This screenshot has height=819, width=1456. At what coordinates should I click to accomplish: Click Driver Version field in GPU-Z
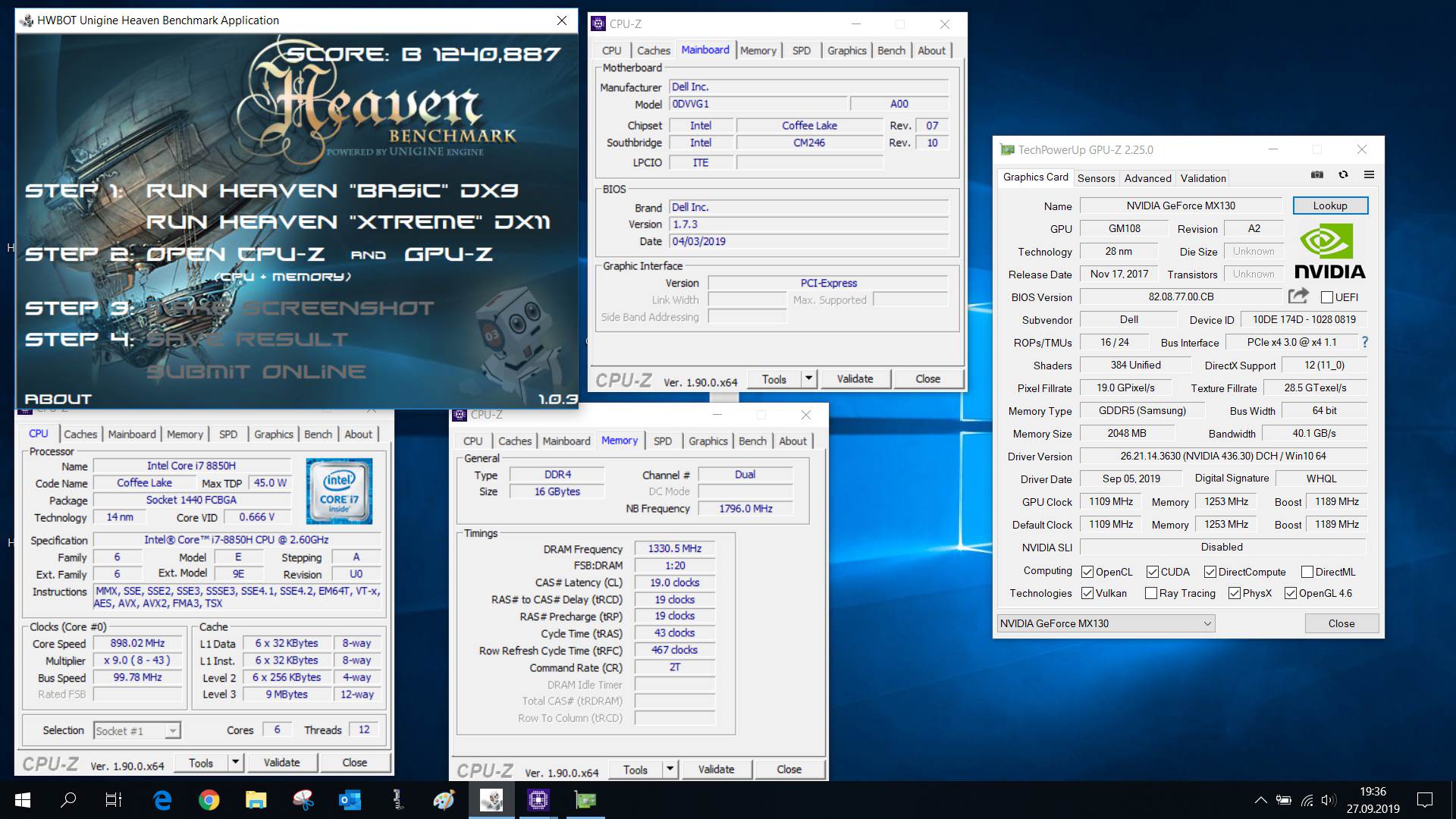tap(1223, 456)
